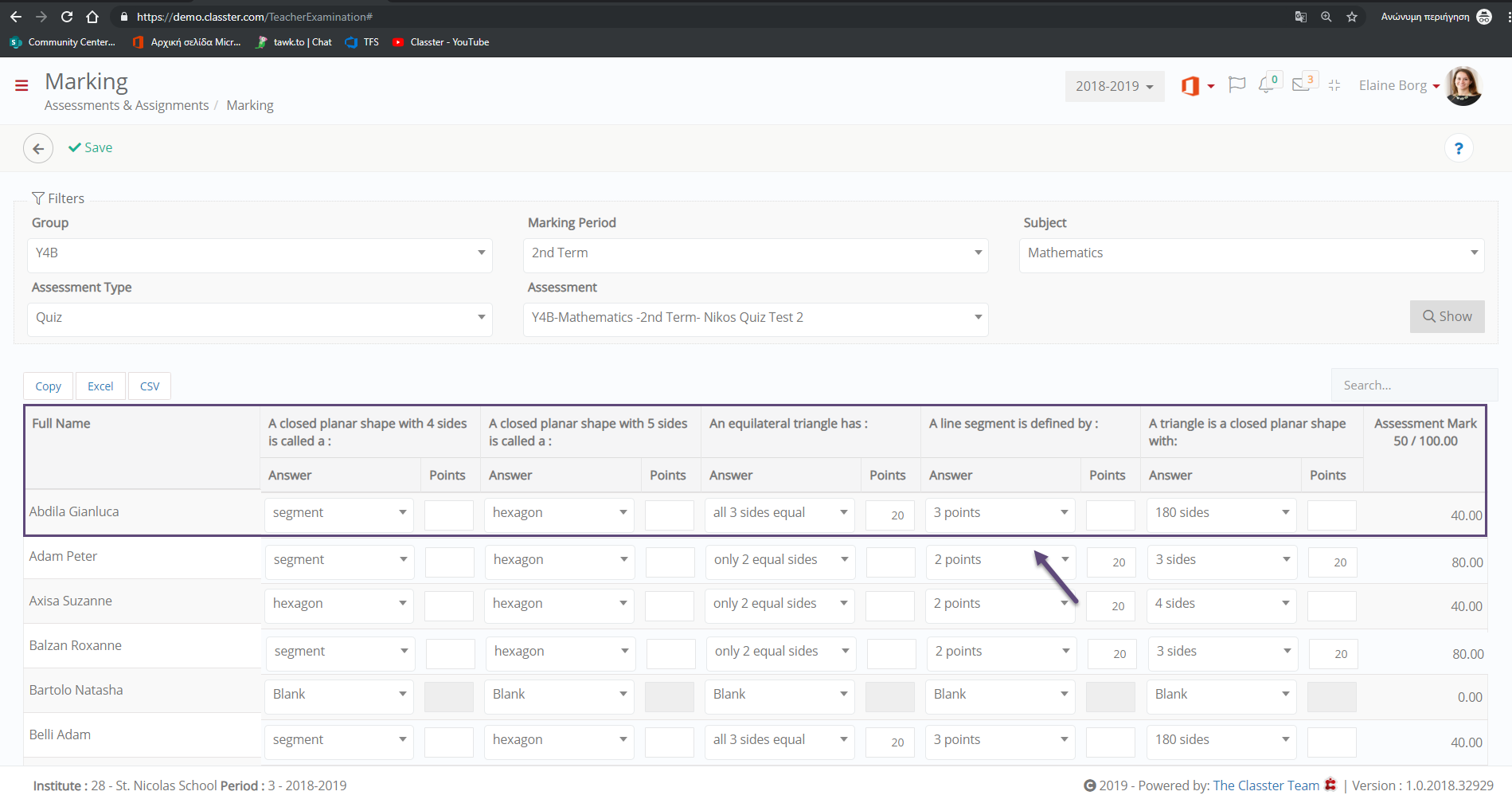Open the help question mark icon
This screenshot has width=1512, height=803.
point(1459,148)
